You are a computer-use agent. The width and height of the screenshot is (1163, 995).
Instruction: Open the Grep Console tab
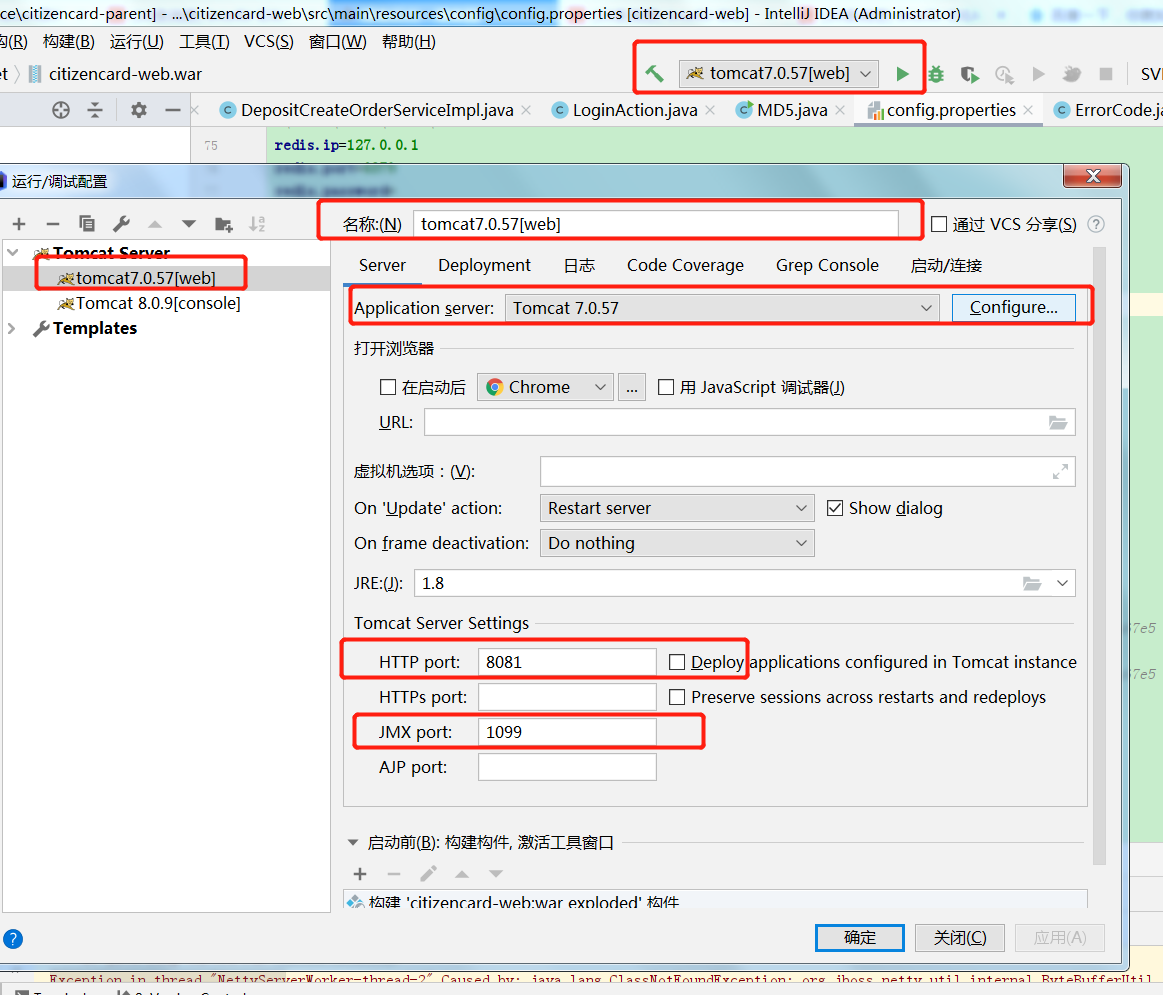pyautogui.click(x=827, y=266)
